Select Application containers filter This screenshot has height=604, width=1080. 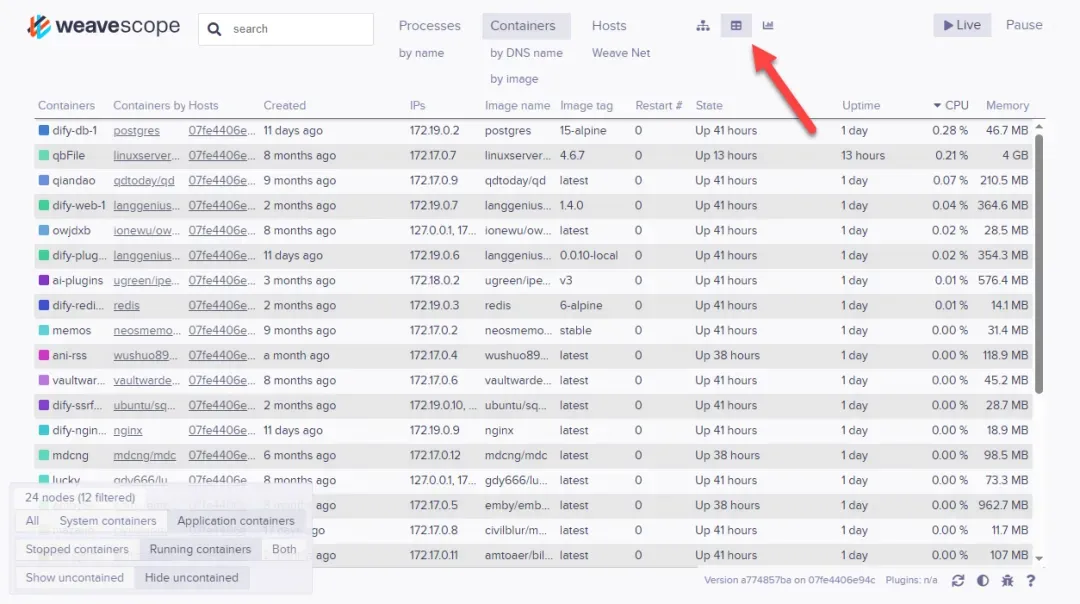(x=236, y=521)
